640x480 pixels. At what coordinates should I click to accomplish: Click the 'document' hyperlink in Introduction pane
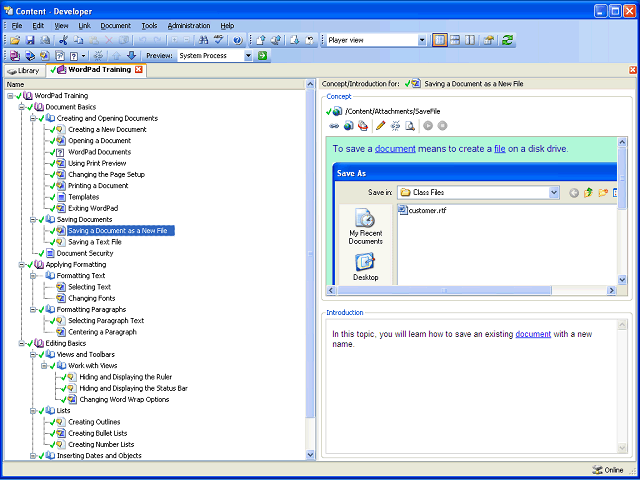tap(533, 334)
